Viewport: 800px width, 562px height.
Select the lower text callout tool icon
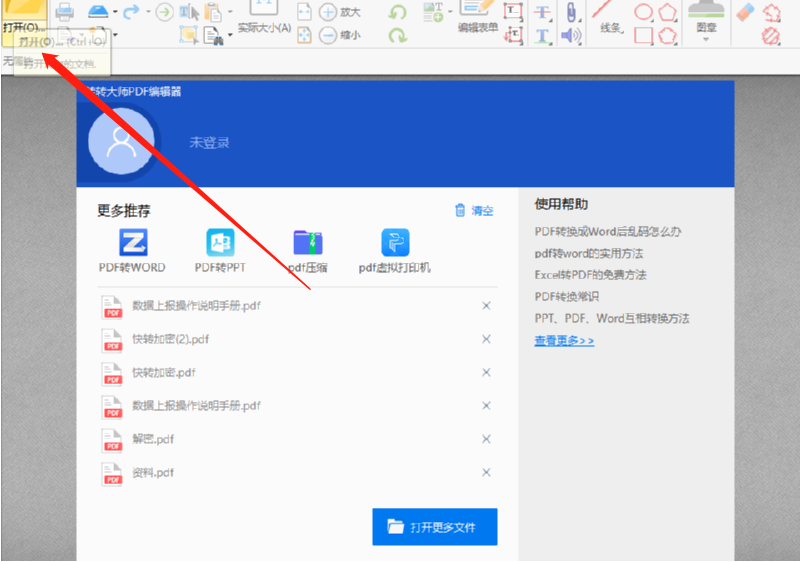click(x=513, y=35)
